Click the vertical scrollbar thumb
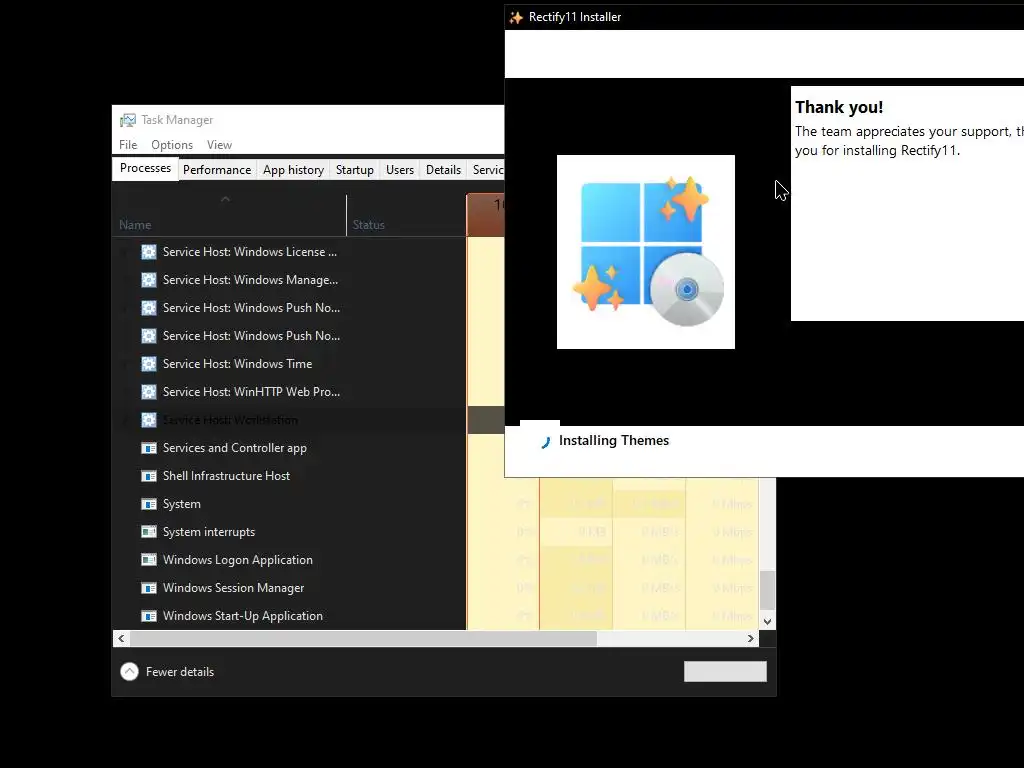Screen dimensions: 1024x768 [768, 590]
